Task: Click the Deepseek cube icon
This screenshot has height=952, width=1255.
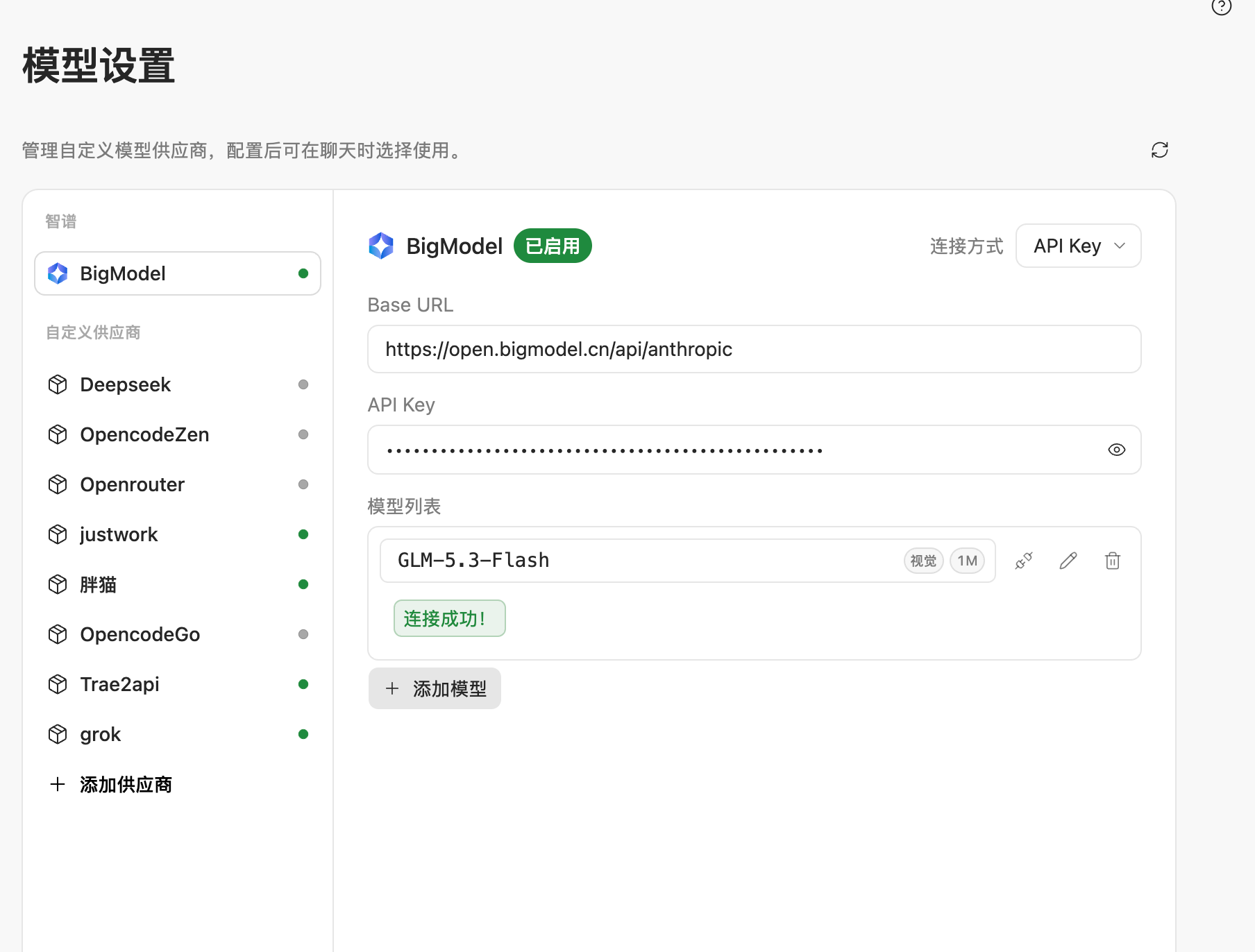Action: [x=58, y=384]
